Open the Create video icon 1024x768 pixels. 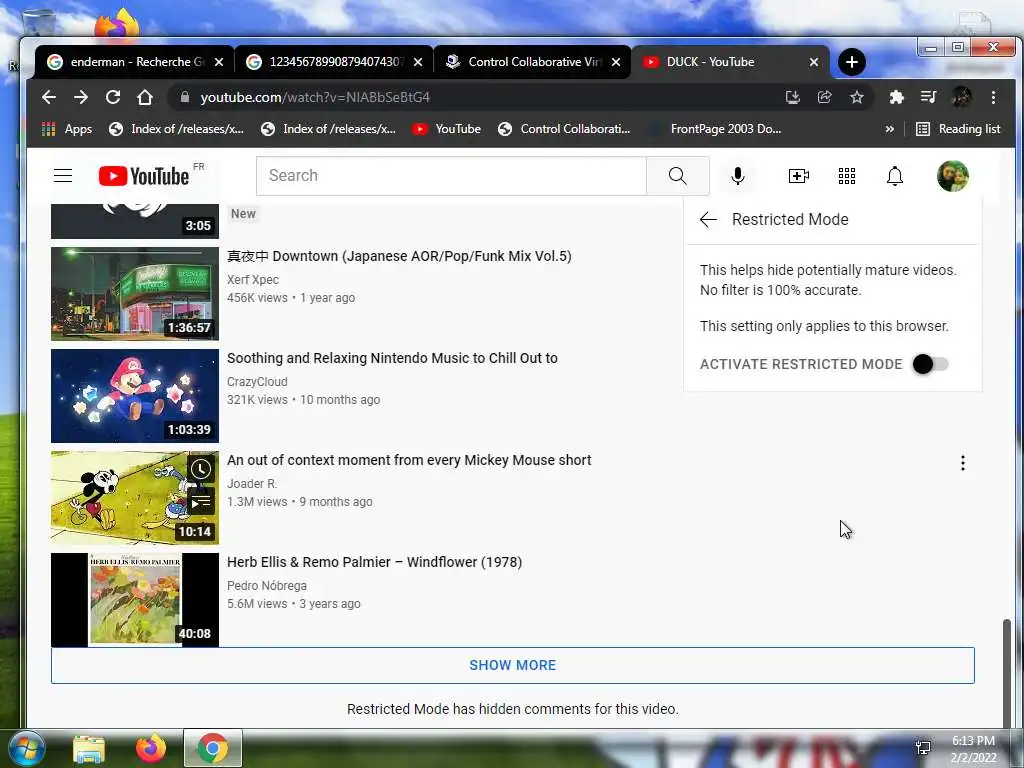(x=799, y=176)
